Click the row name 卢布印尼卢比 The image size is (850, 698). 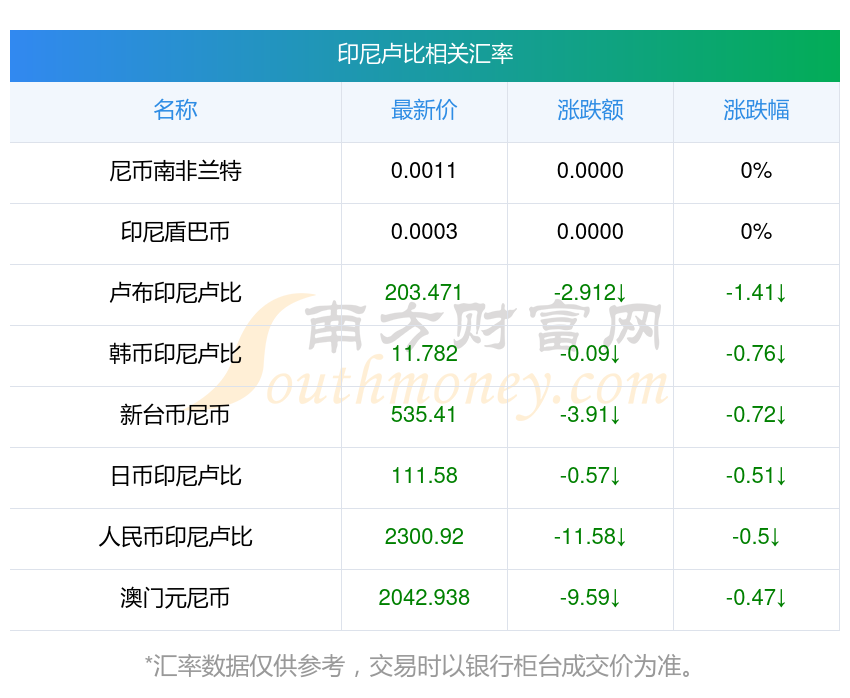click(175, 293)
